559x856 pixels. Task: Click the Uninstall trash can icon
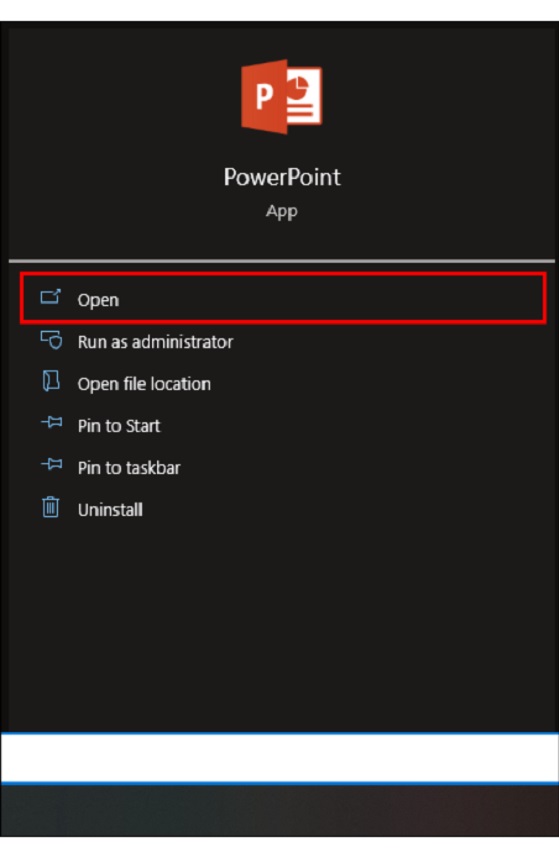pyautogui.click(x=51, y=507)
